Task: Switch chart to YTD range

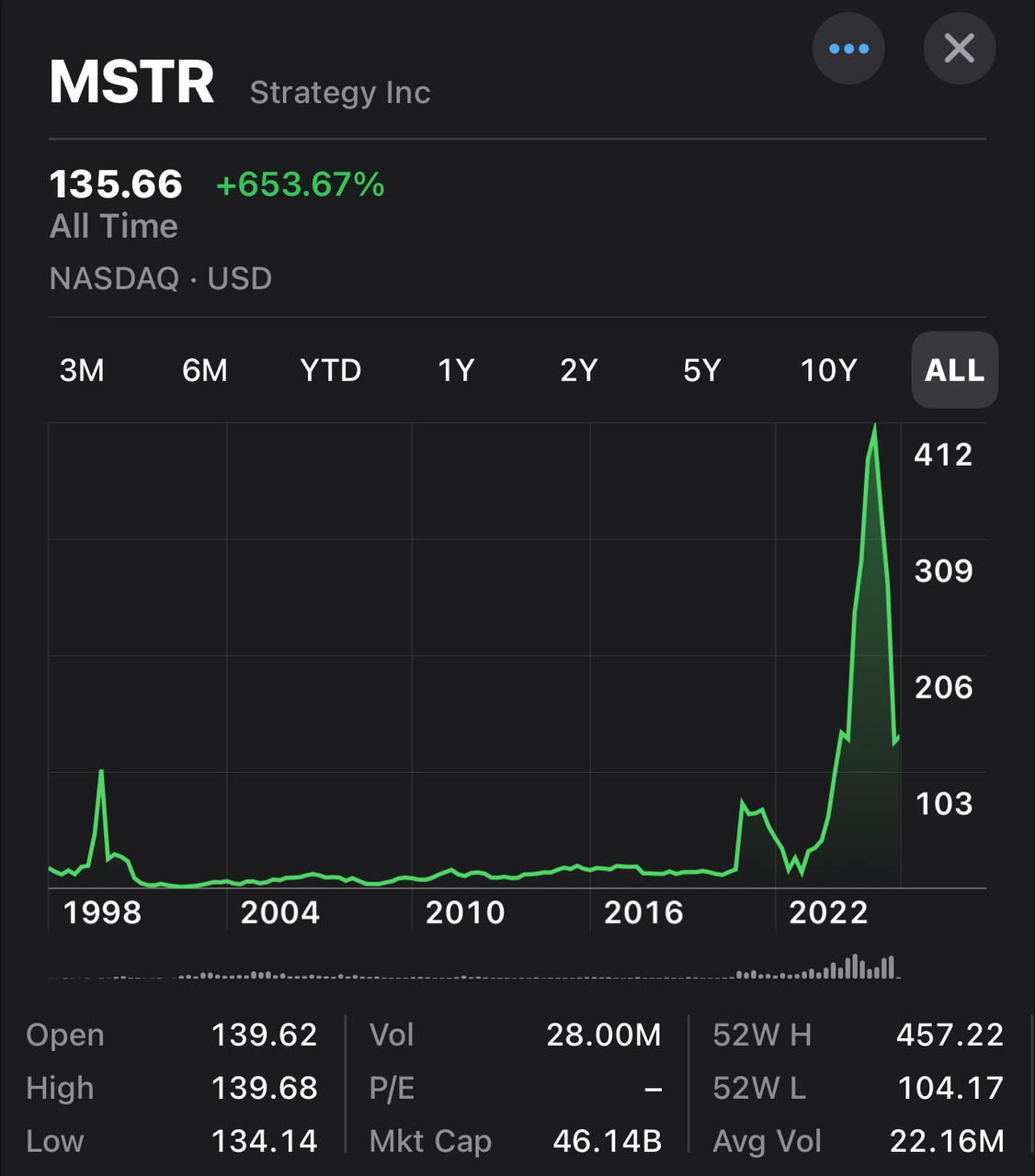Action: click(x=331, y=370)
